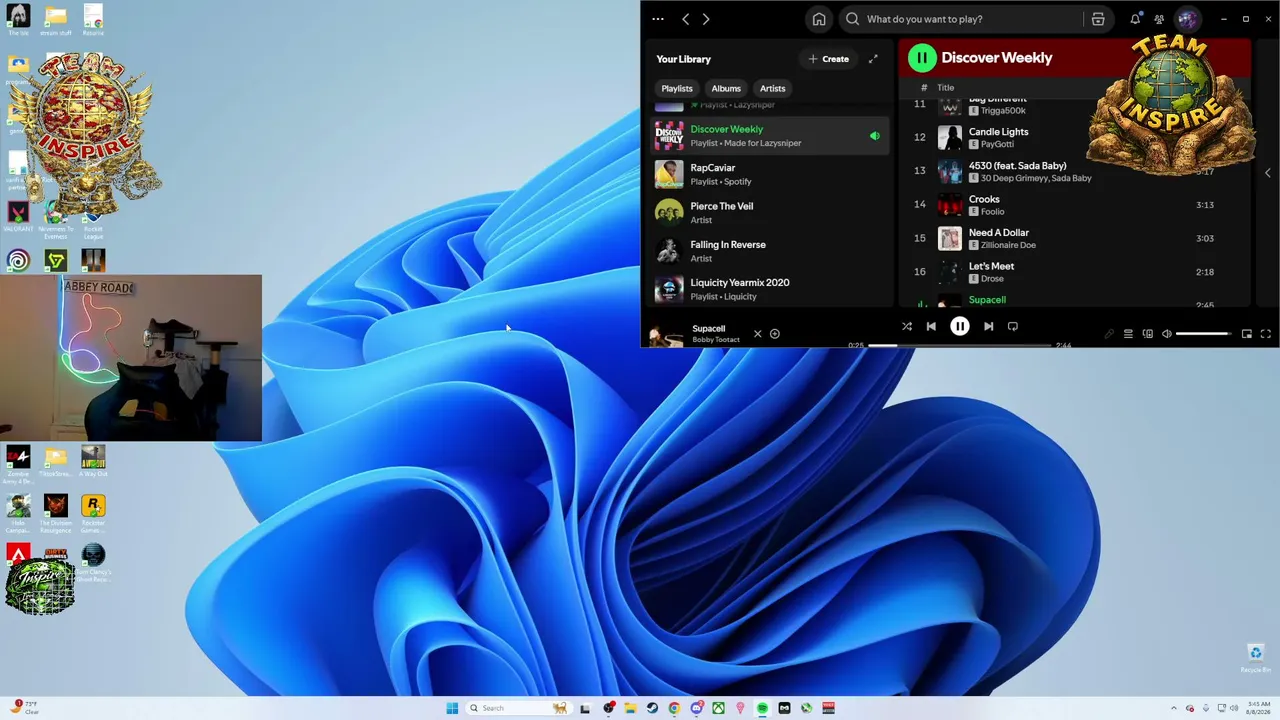Select the Recycle Bin desktop icon
1280x720 pixels.
click(1256, 658)
